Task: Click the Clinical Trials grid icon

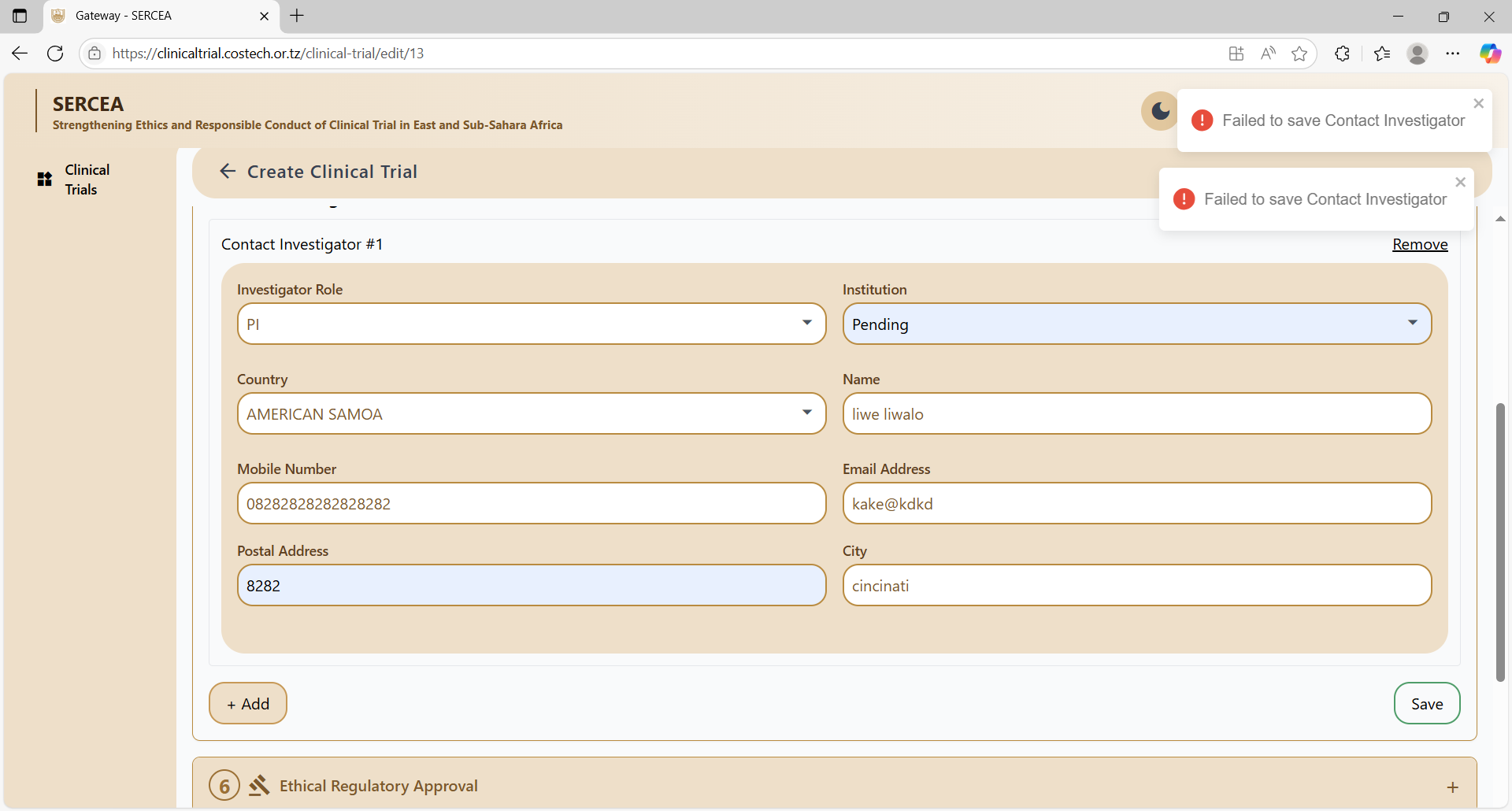Action: pos(45,180)
